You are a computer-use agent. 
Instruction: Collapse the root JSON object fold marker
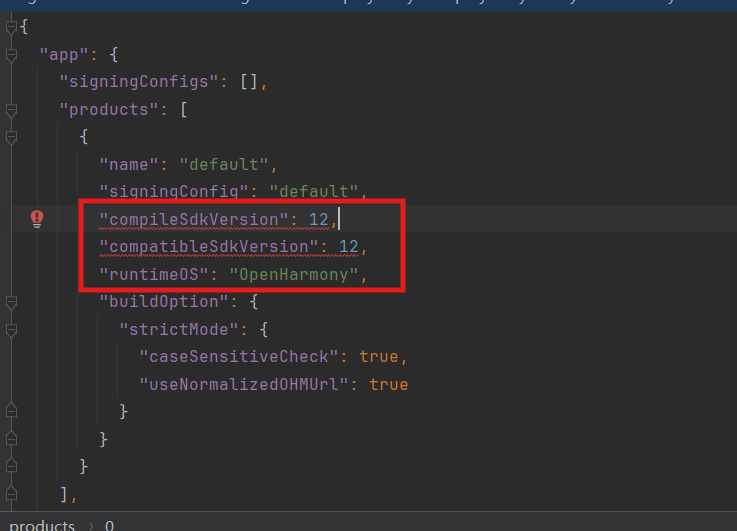[11, 27]
